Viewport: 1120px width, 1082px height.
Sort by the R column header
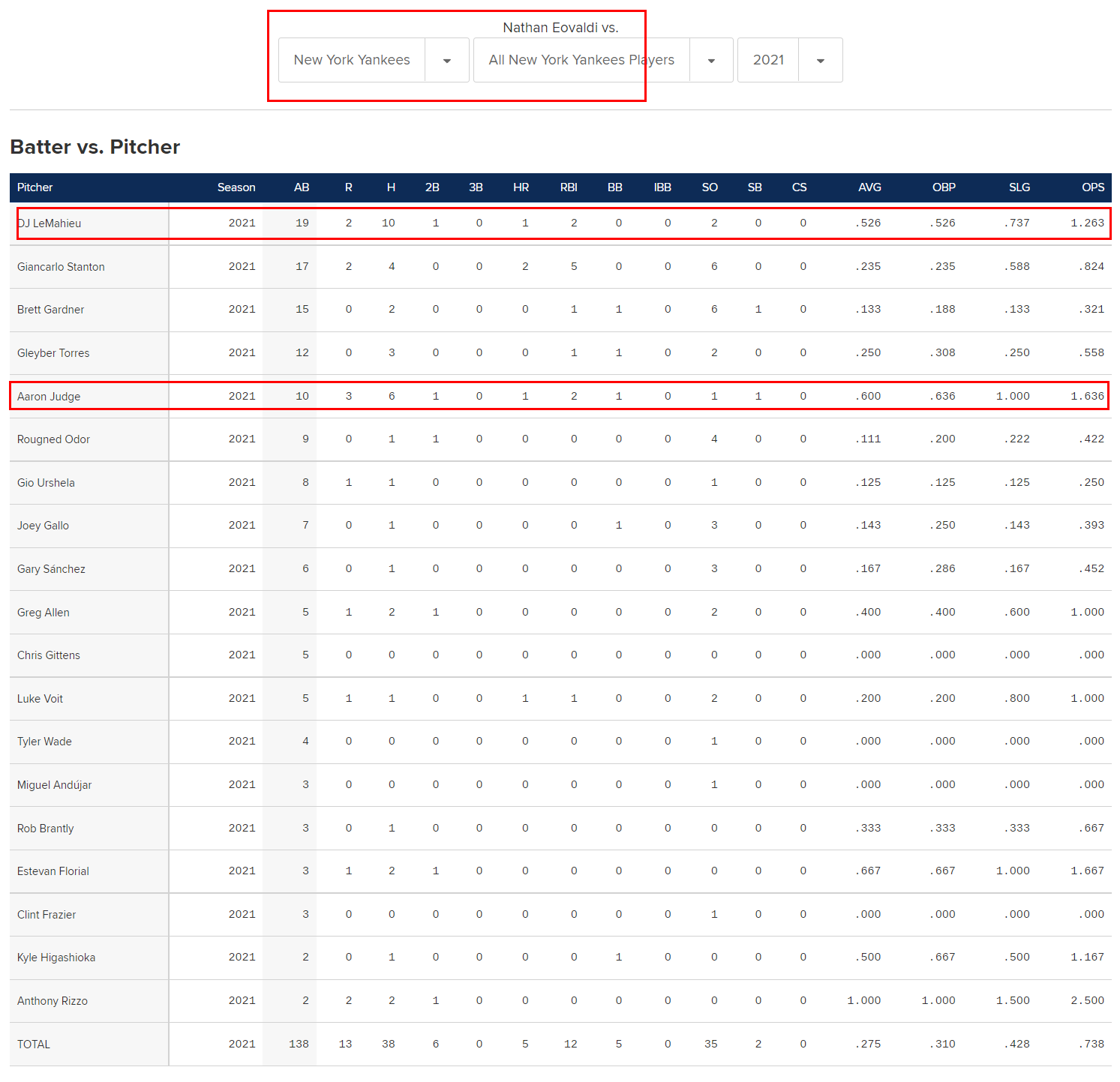click(348, 187)
